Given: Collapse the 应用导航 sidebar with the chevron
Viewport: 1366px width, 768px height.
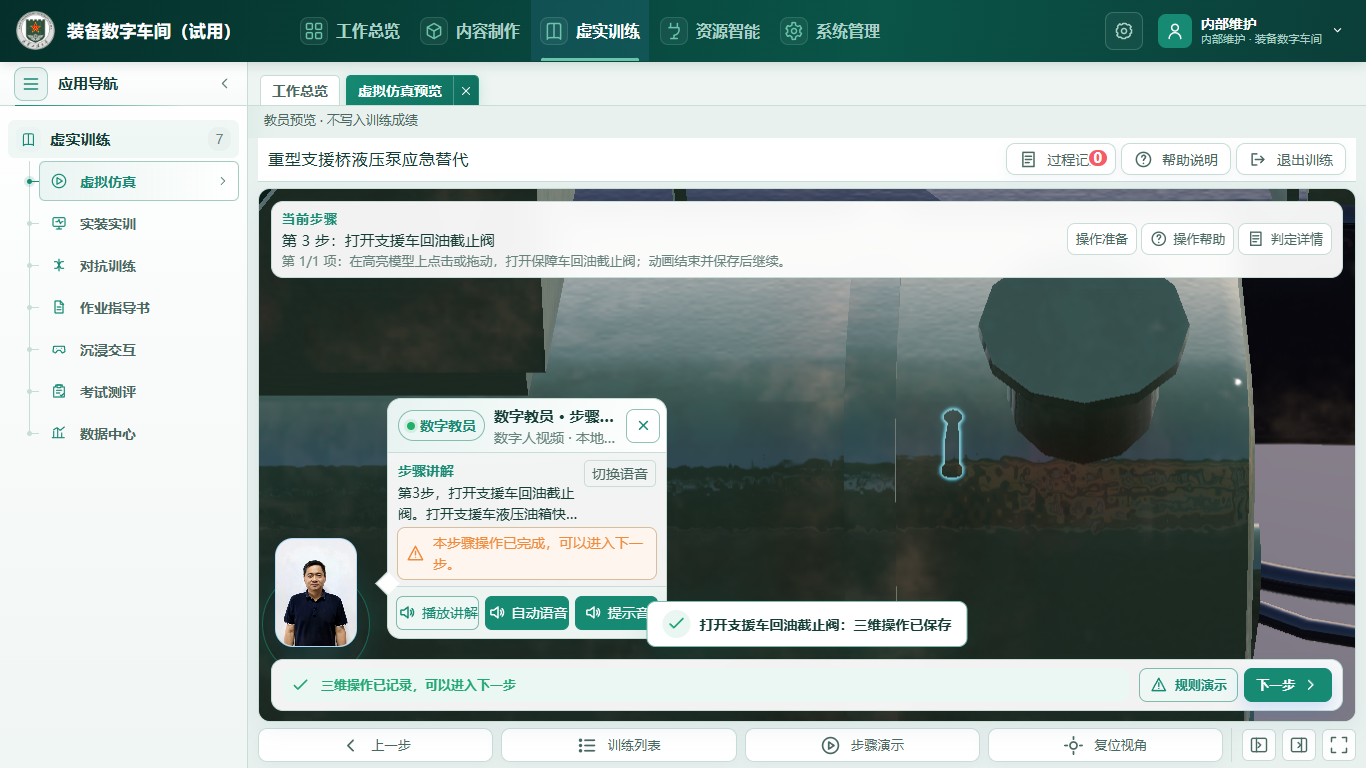Looking at the screenshot, I should tap(225, 83).
